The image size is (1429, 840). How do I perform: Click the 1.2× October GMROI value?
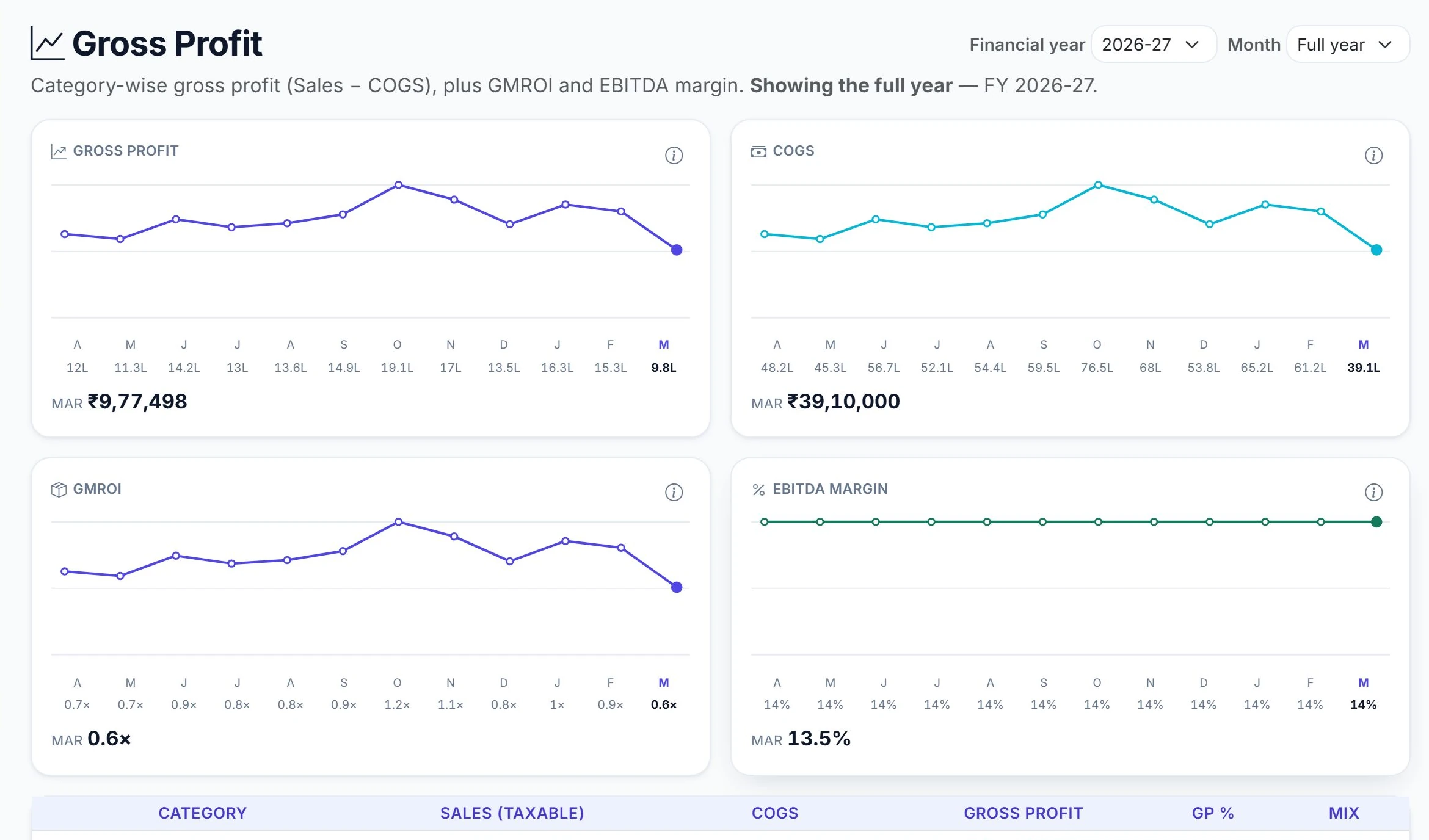click(397, 704)
